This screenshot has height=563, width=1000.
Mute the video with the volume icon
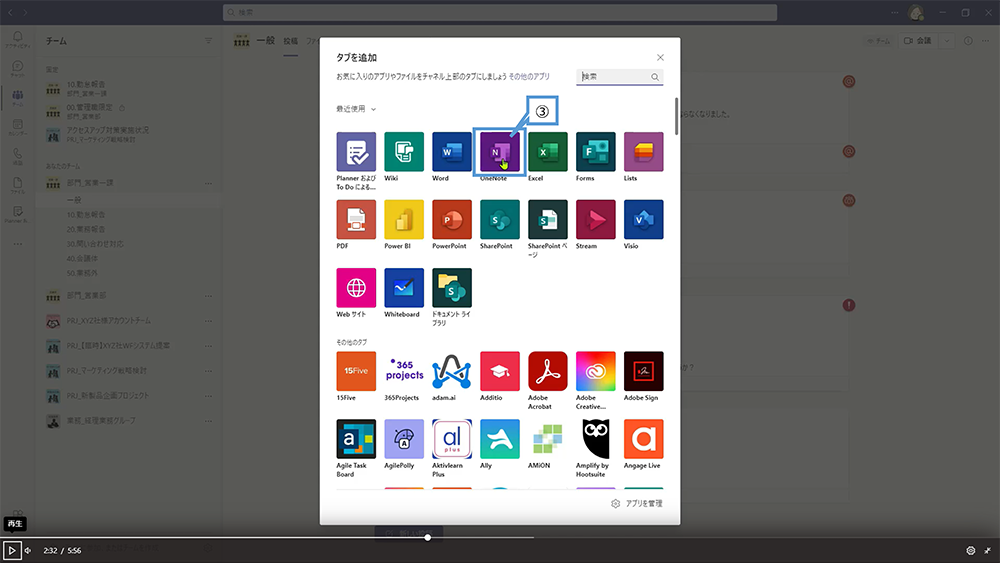(x=28, y=550)
